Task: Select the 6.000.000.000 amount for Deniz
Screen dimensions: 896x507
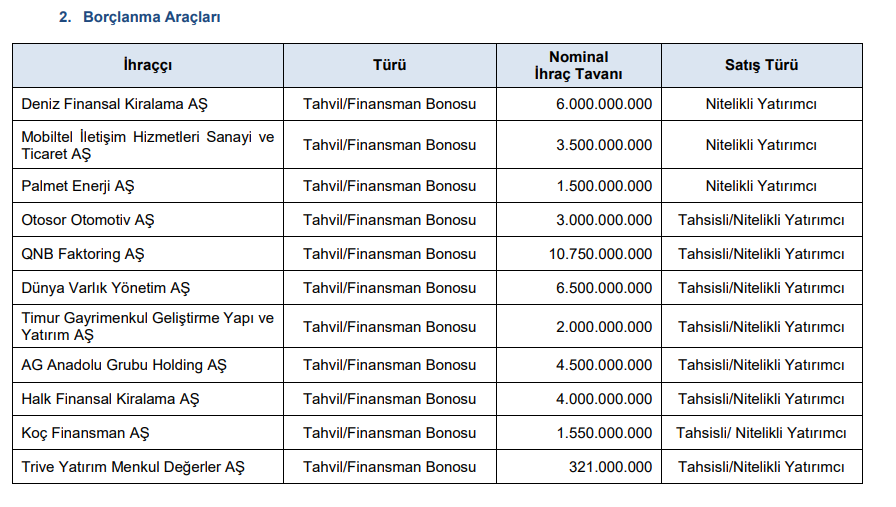Action: 604,104
